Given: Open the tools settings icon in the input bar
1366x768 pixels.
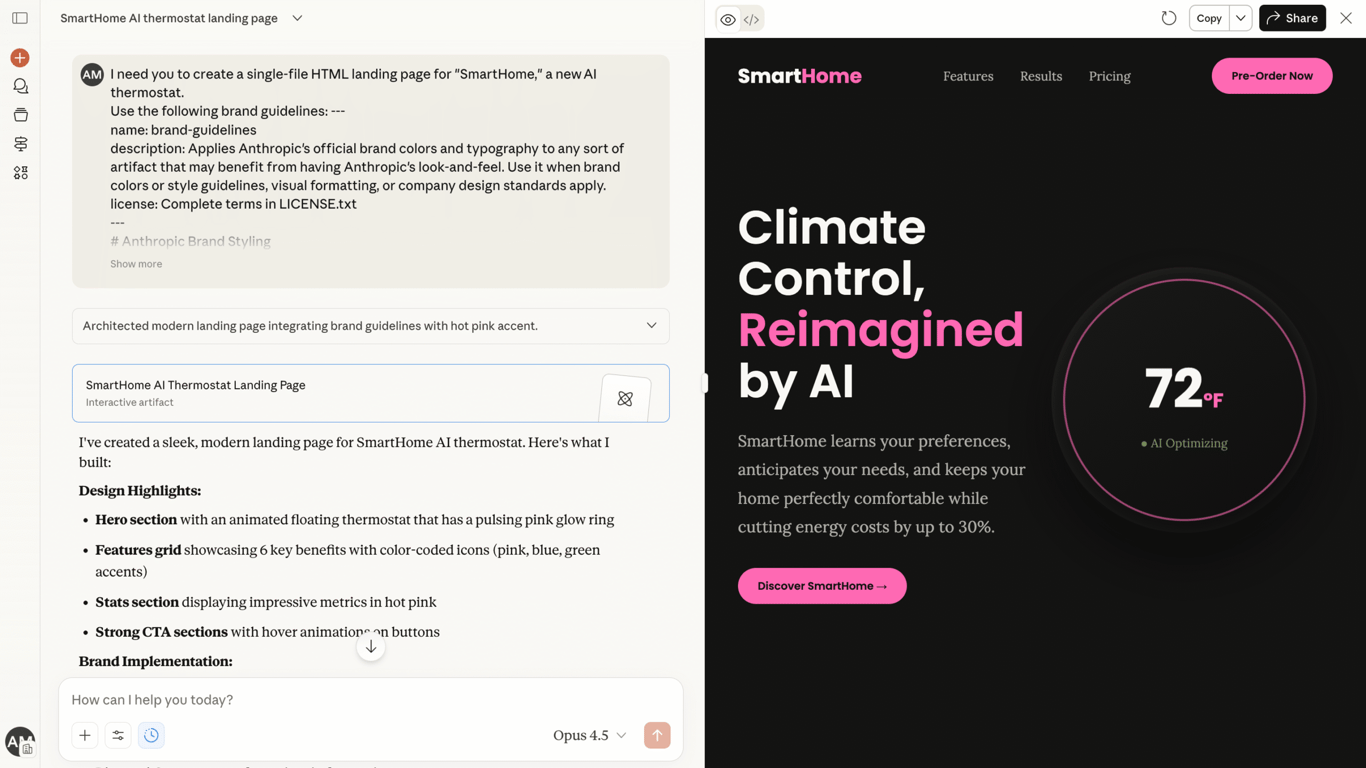Looking at the screenshot, I should [118, 735].
